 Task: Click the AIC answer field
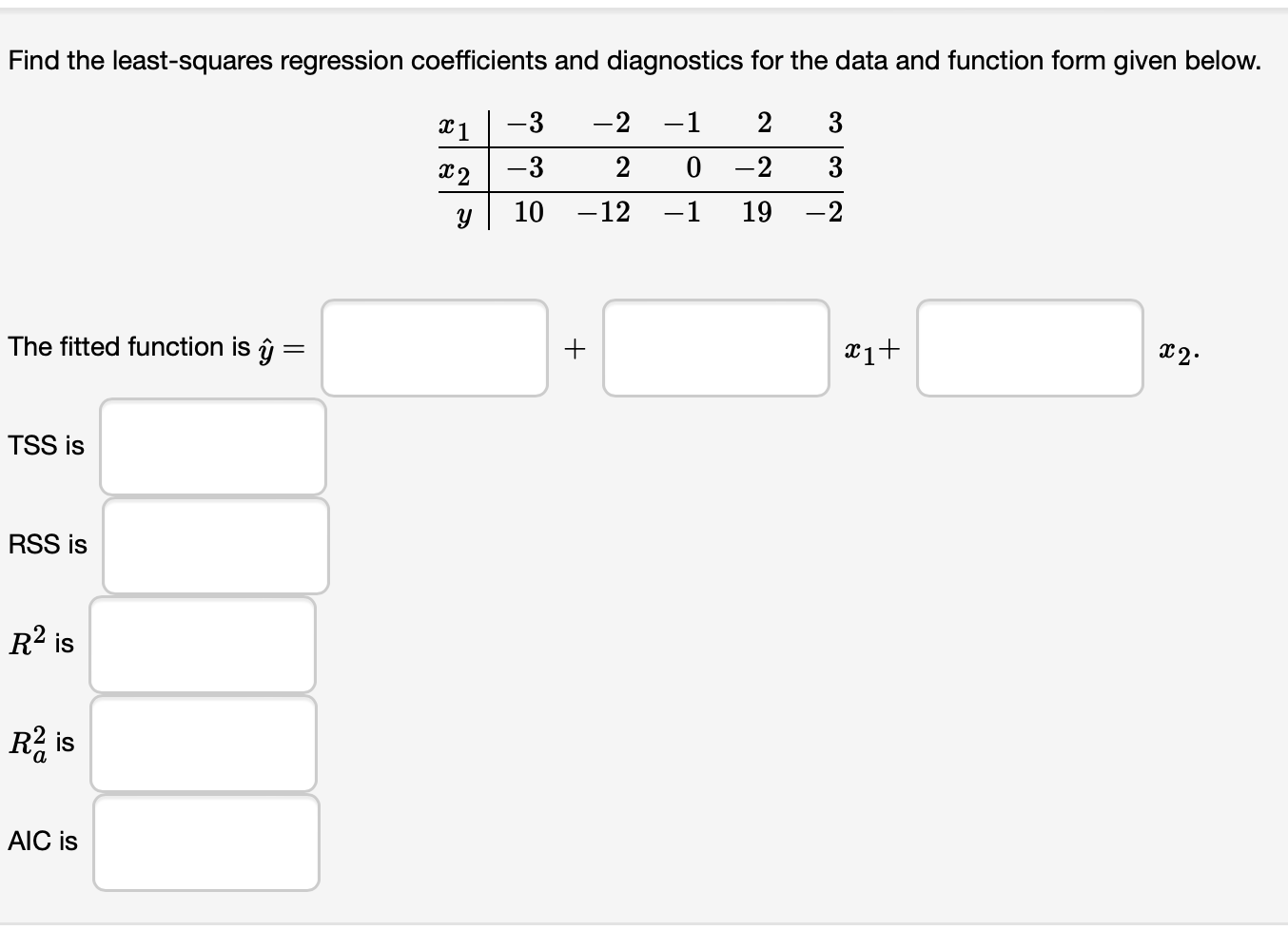point(205,843)
